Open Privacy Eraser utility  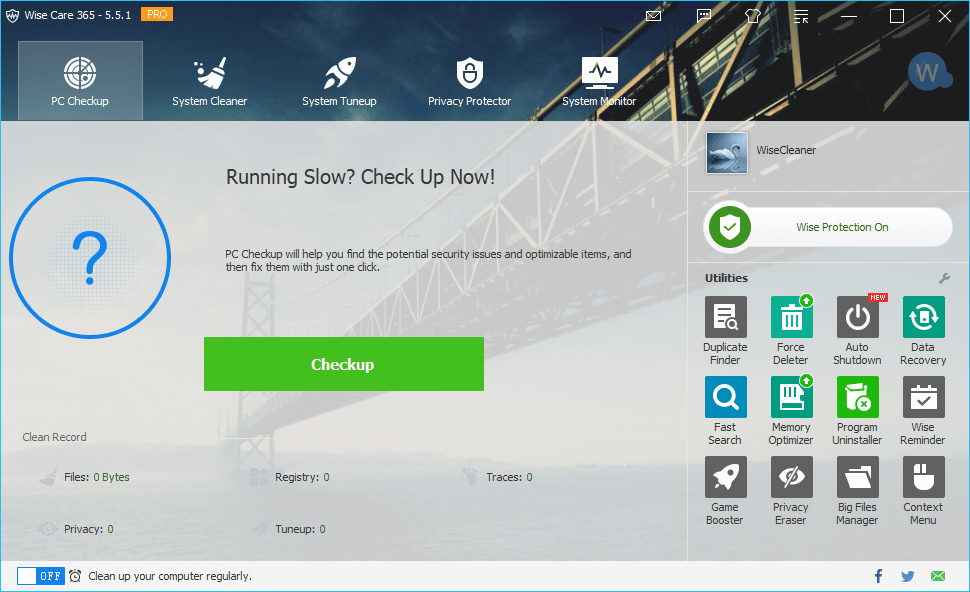(791, 491)
